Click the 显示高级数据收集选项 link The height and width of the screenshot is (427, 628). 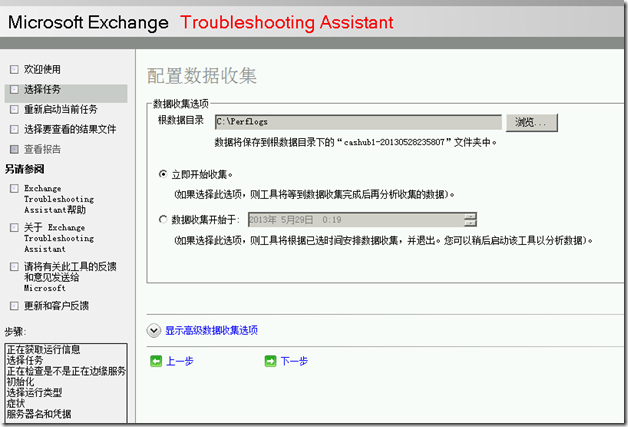(211, 330)
